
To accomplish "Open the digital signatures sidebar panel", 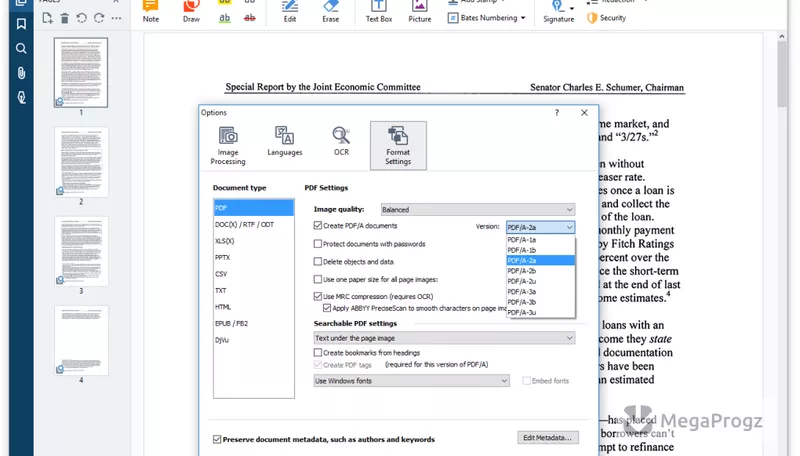I will pos(21,97).
